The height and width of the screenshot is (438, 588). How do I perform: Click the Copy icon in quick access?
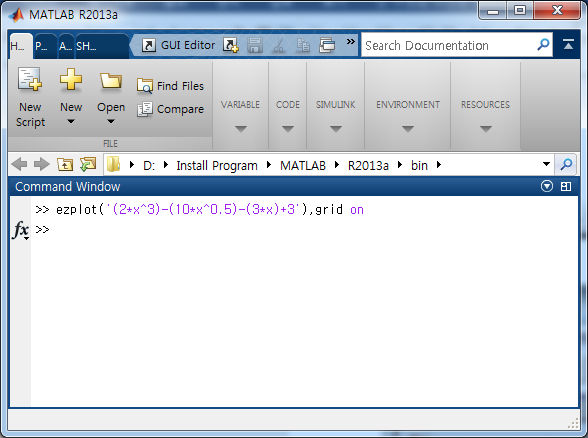[303, 45]
